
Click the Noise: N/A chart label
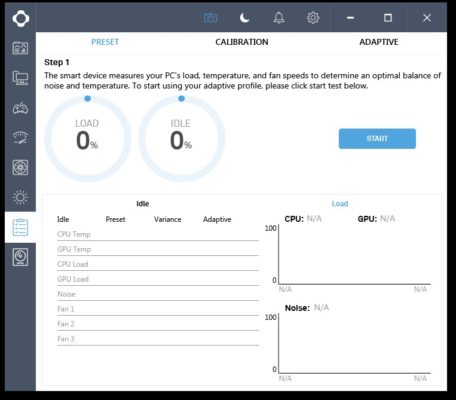pos(307,308)
